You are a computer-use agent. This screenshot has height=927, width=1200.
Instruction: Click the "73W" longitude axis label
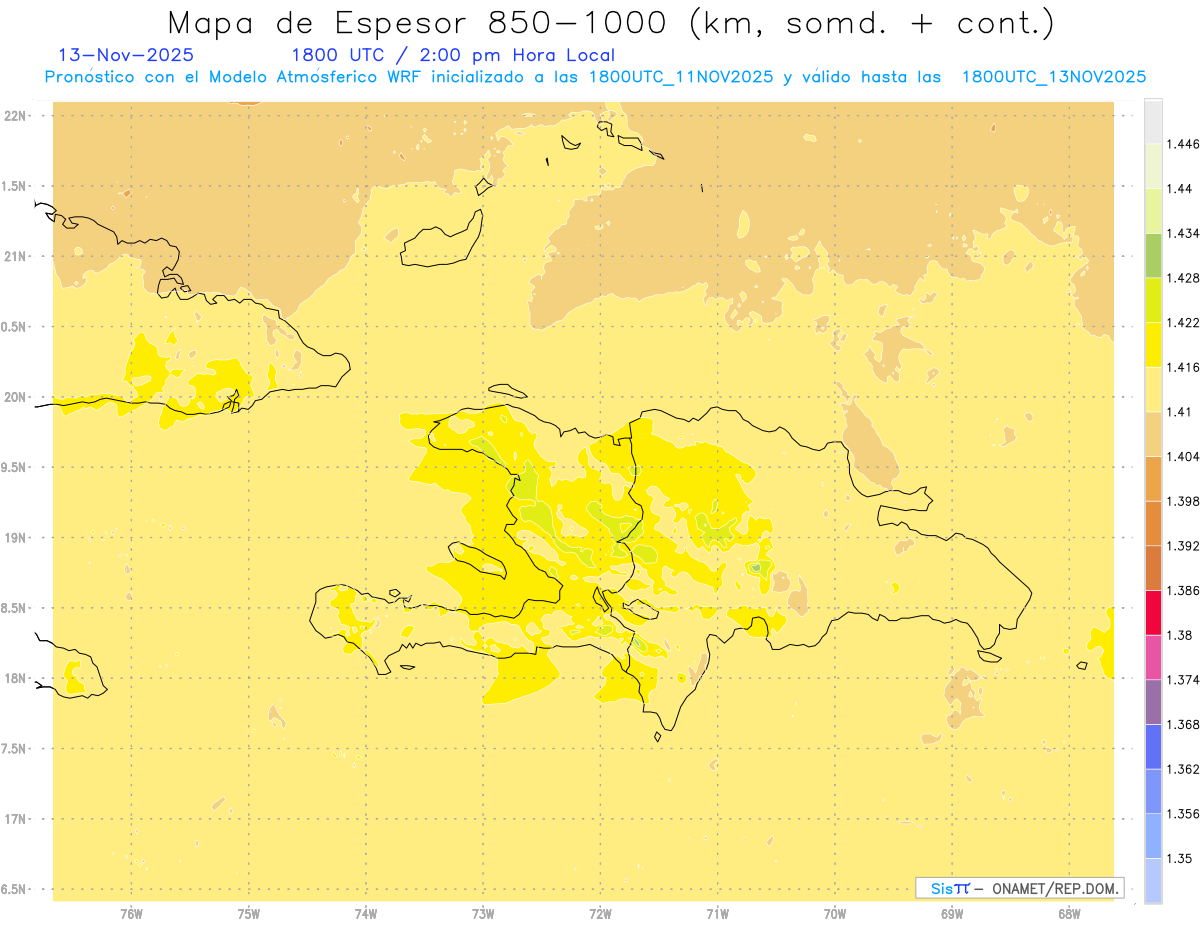(483, 914)
